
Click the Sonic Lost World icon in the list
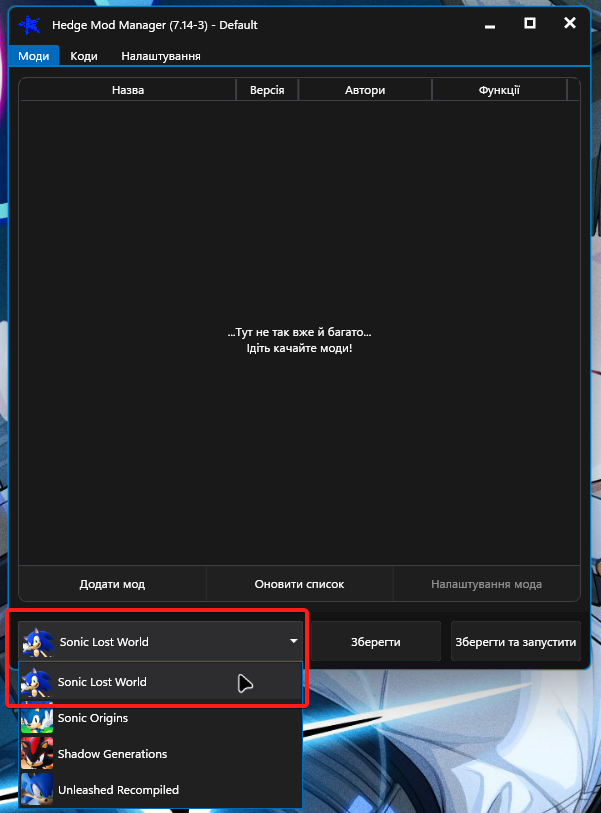[36, 682]
